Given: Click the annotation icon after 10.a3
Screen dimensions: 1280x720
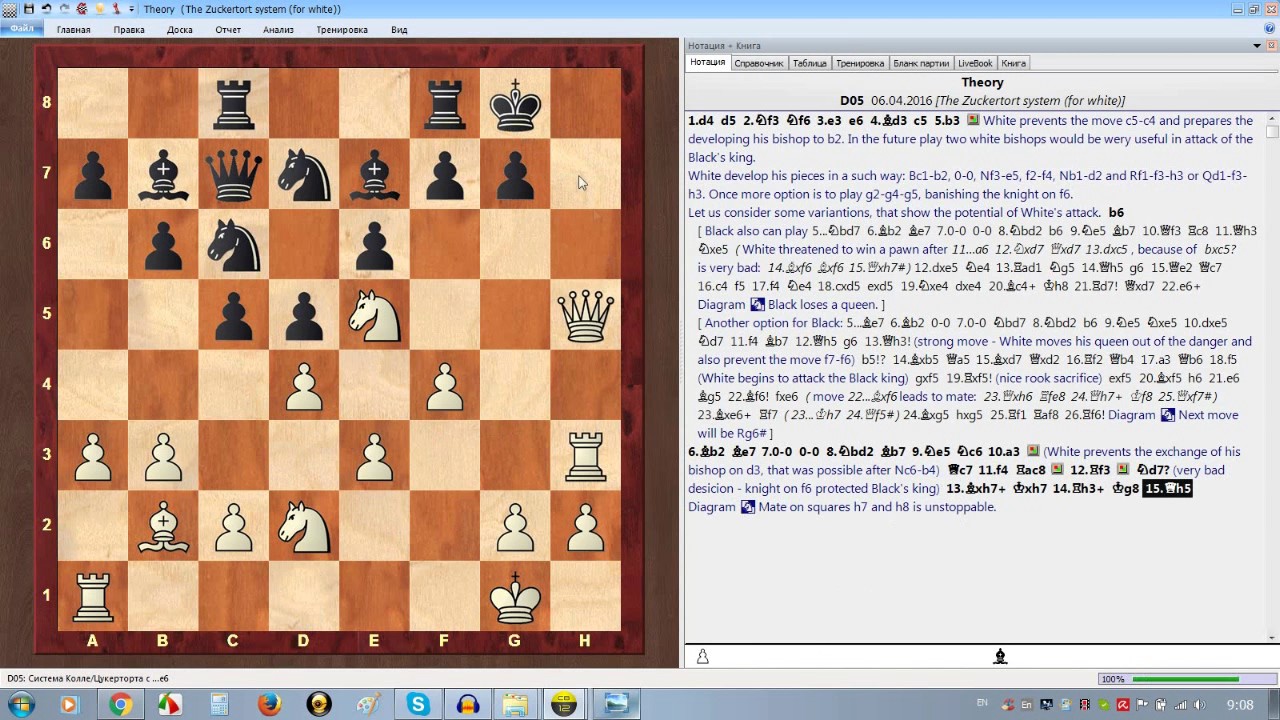Looking at the screenshot, I should pyautogui.click(x=1033, y=452).
